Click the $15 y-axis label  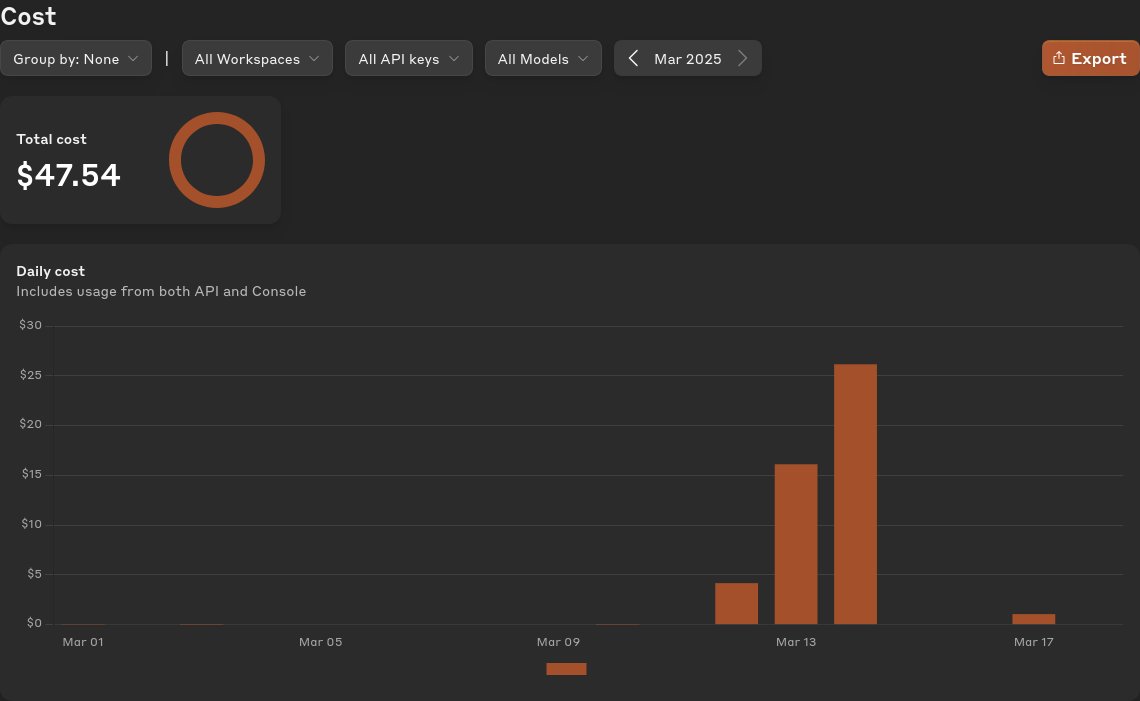pos(31,474)
